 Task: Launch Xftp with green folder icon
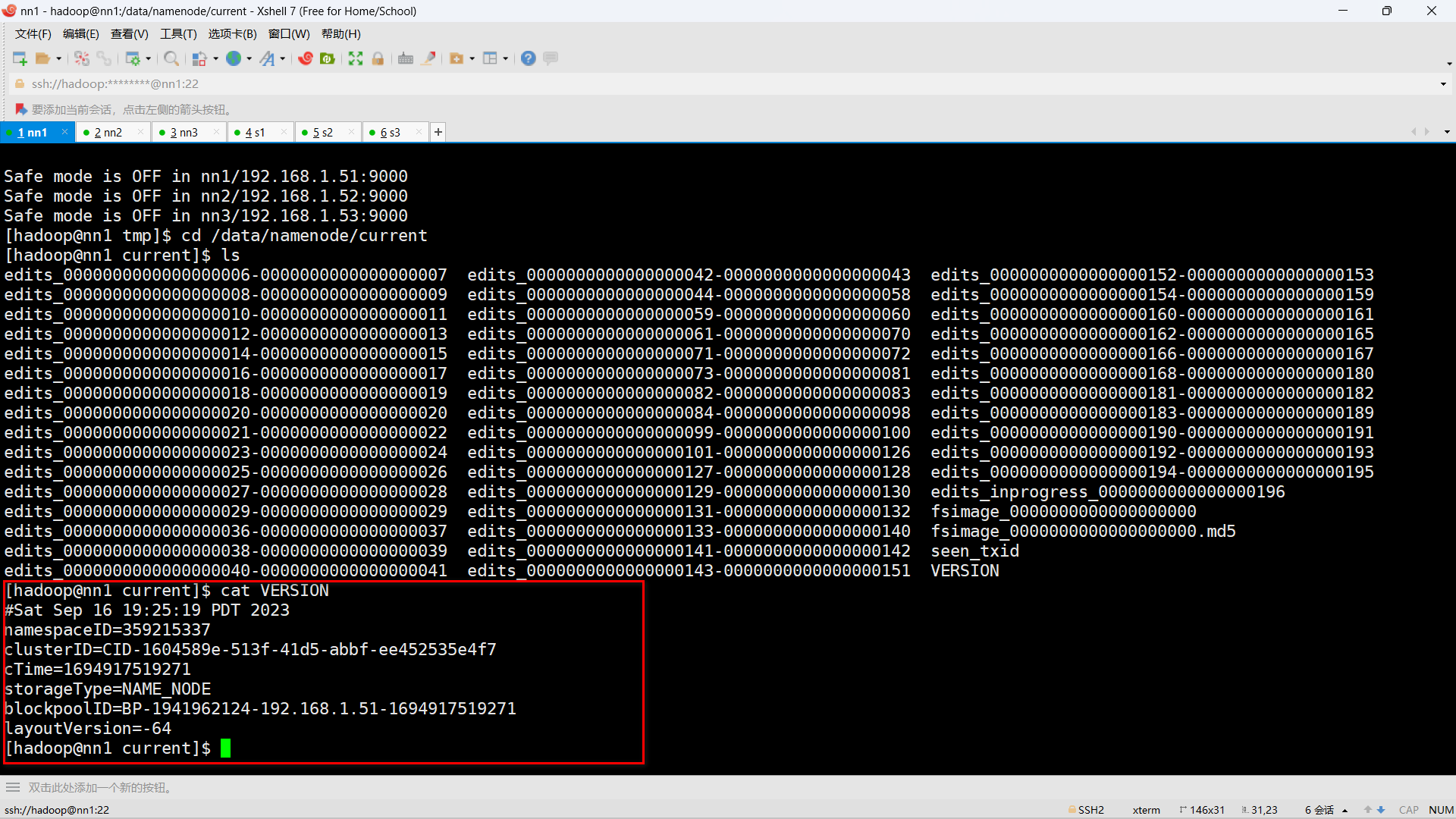pyautogui.click(x=328, y=58)
